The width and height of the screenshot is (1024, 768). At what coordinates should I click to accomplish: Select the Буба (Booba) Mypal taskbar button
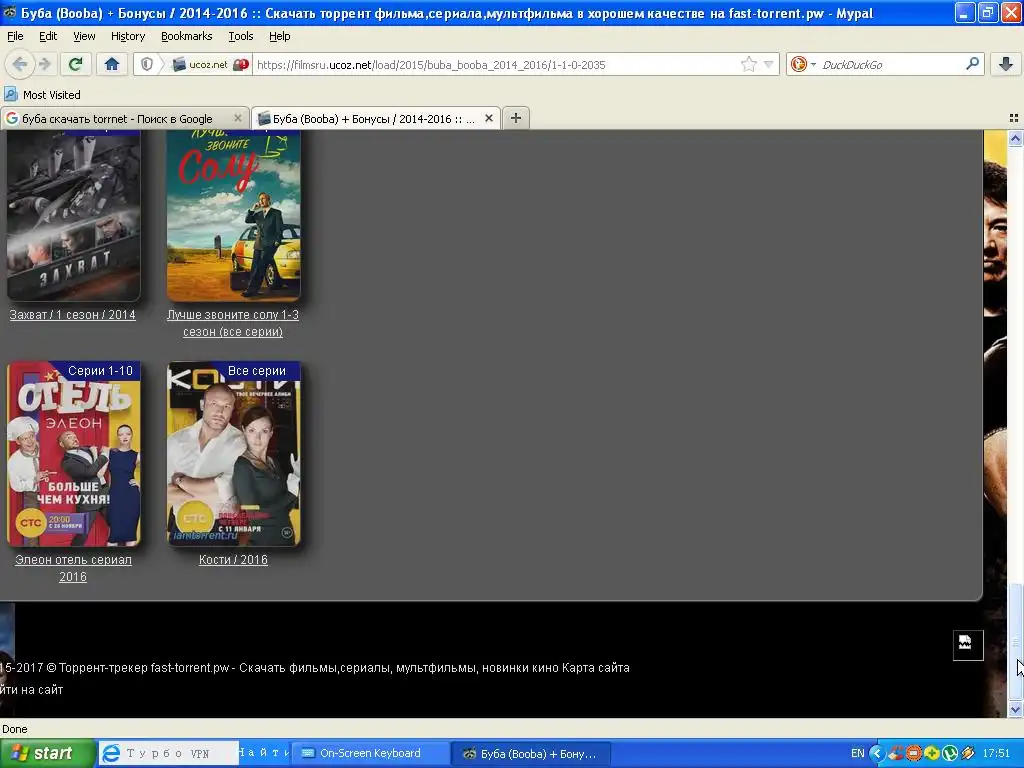click(532, 754)
